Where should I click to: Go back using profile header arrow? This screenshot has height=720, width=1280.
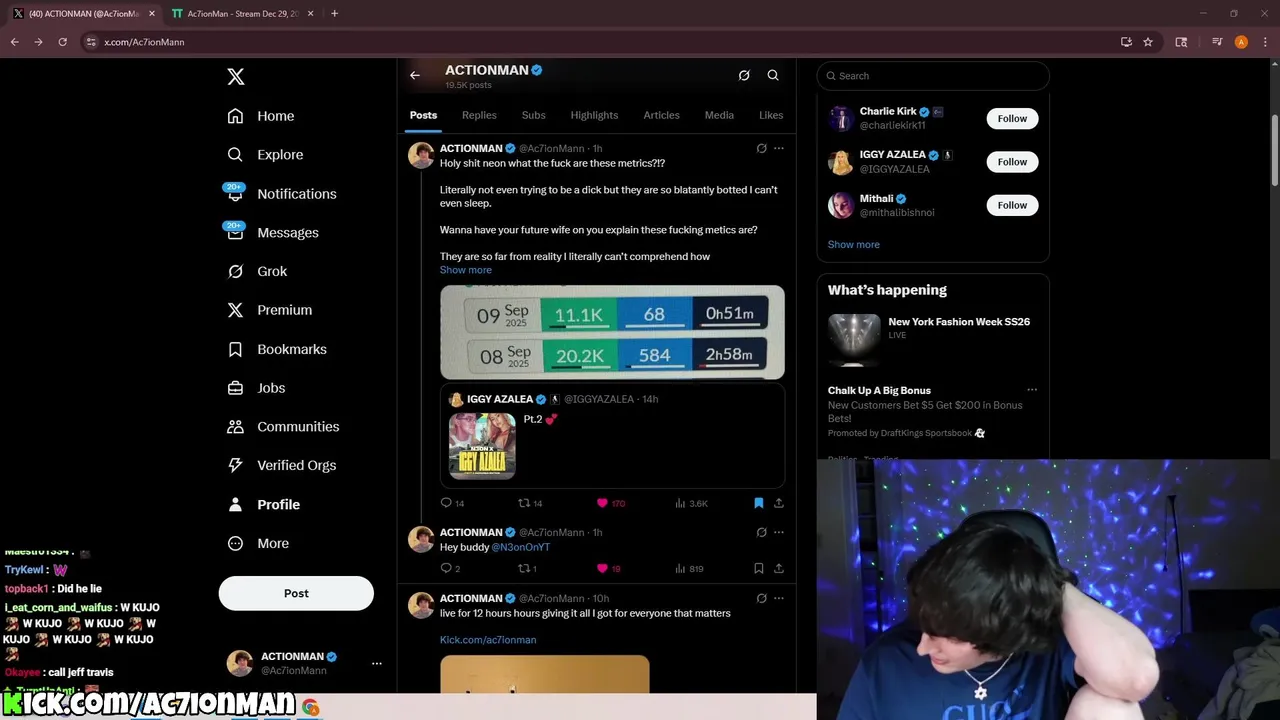pyautogui.click(x=415, y=75)
